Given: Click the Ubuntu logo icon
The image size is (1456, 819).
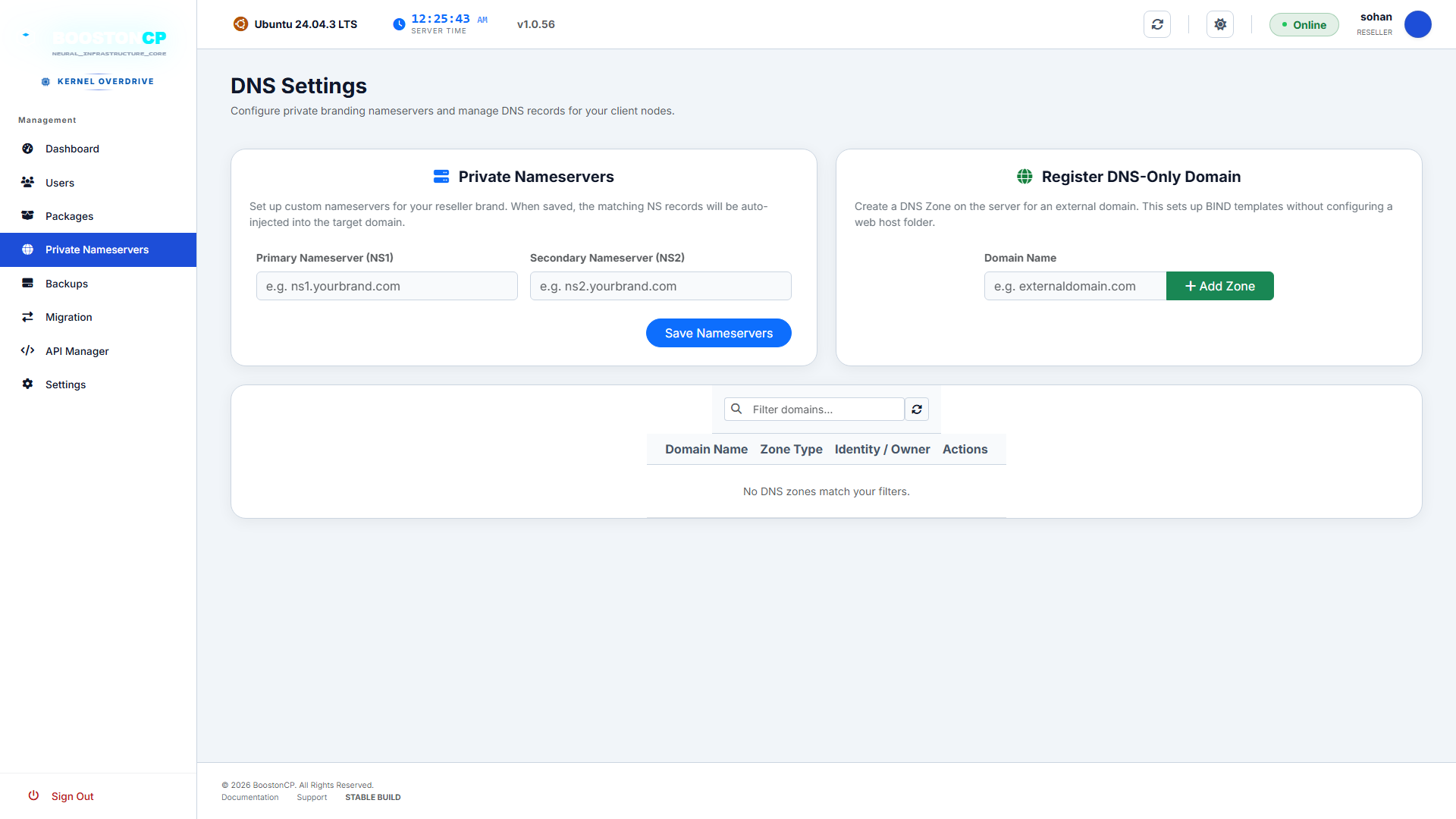Looking at the screenshot, I should coord(240,24).
